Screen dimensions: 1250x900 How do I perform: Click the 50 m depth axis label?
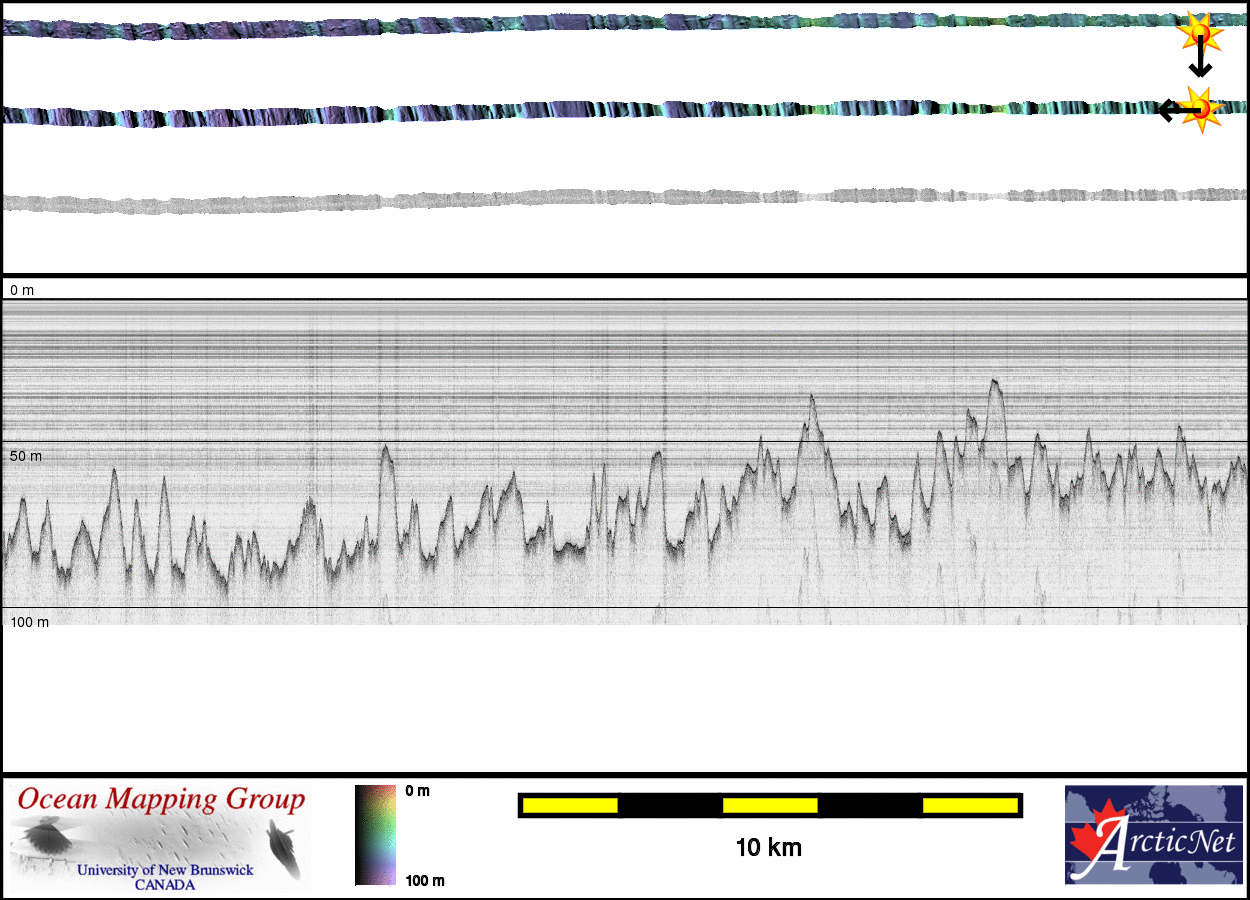click(26, 456)
